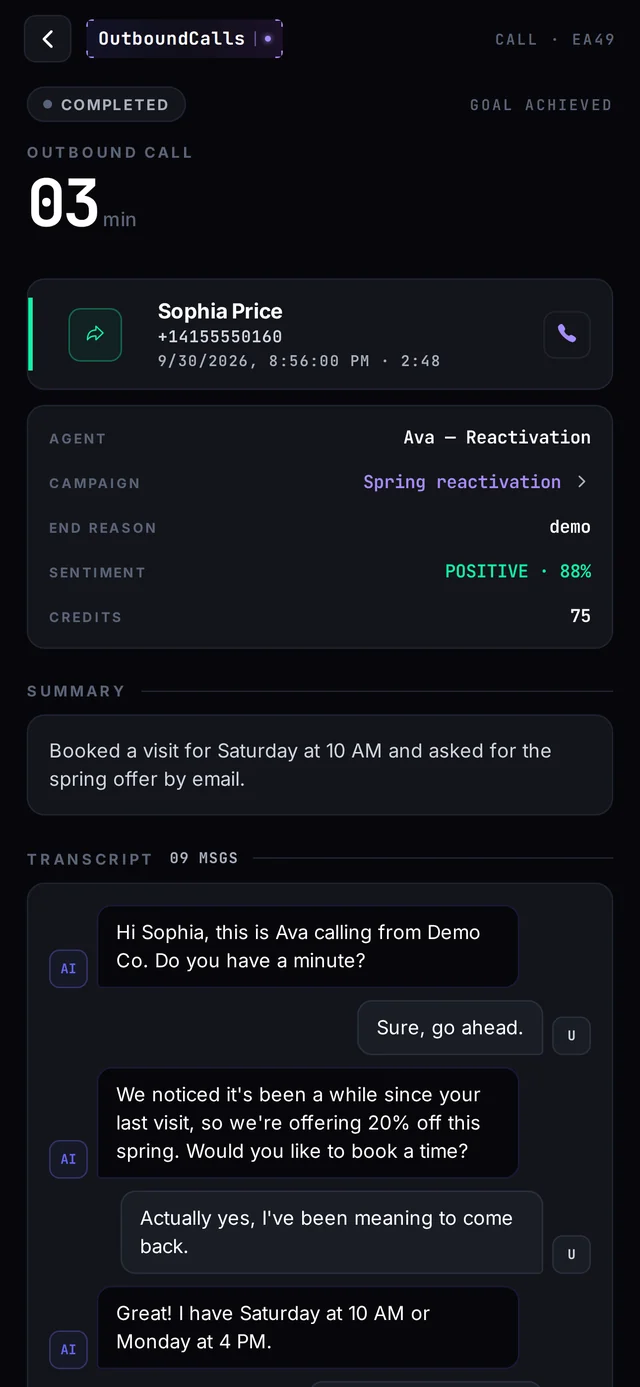The image size is (640, 1387).
Task: Click the AI badge beside the 20% off message
Action: click(x=68, y=1159)
